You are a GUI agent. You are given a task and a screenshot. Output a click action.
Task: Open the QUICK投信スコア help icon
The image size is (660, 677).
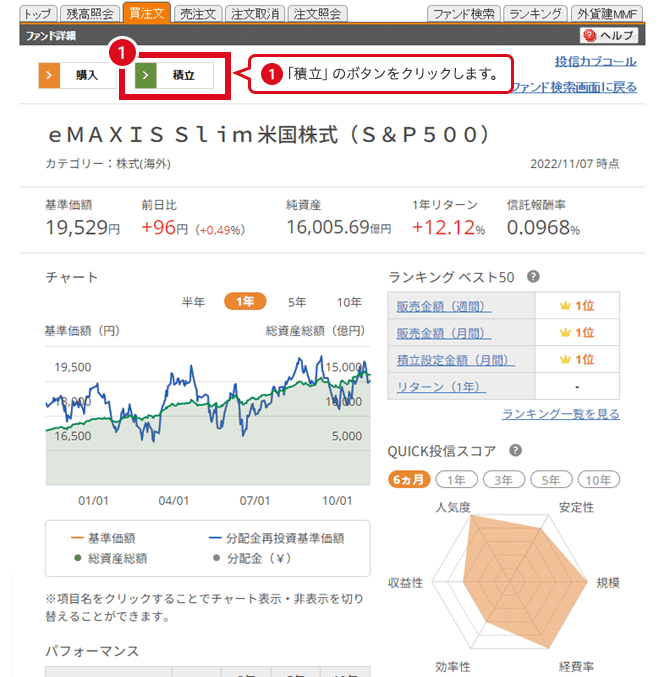click(x=515, y=450)
